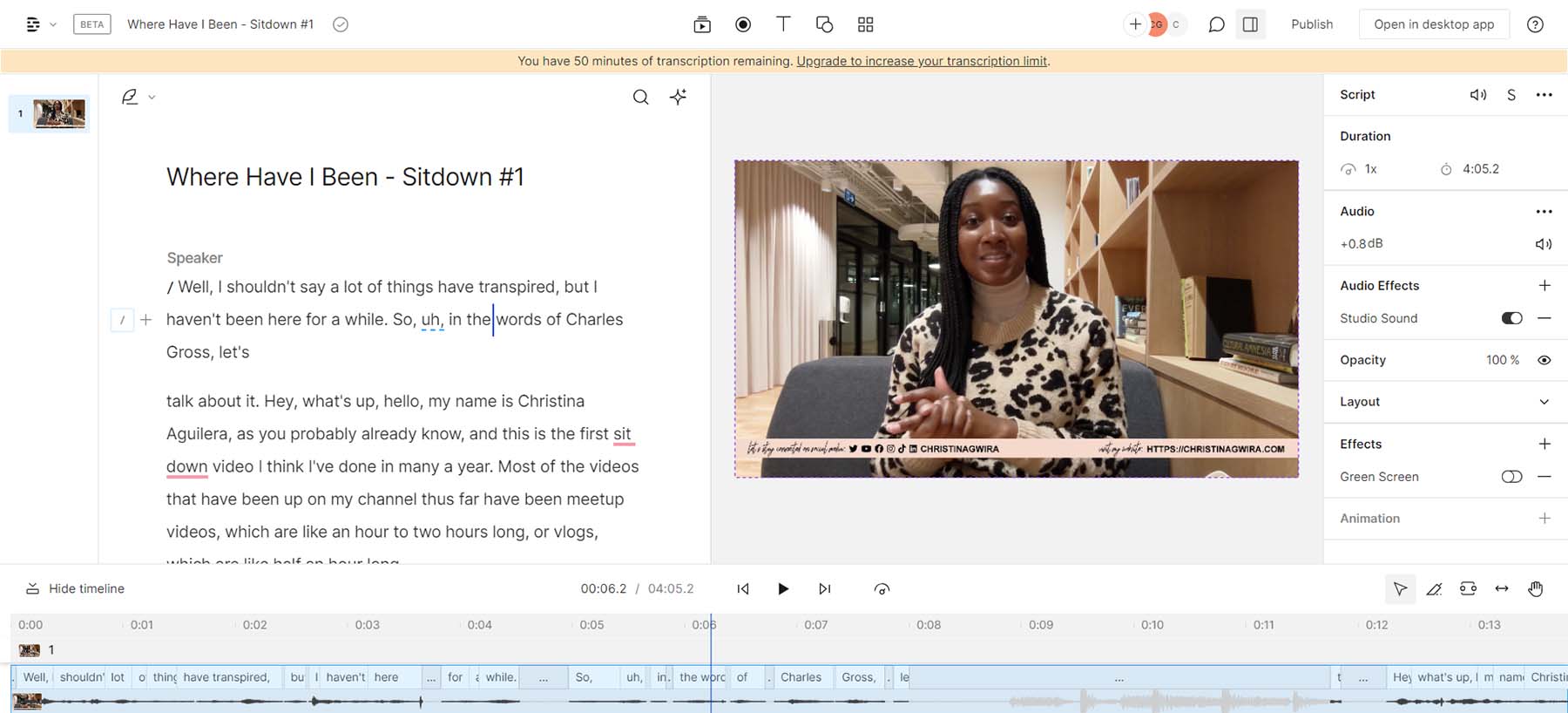Image resolution: width=1568 pixels, height=713 pixels.
Task: Click the slash scene marker button
Action: (x=122, y=320)
